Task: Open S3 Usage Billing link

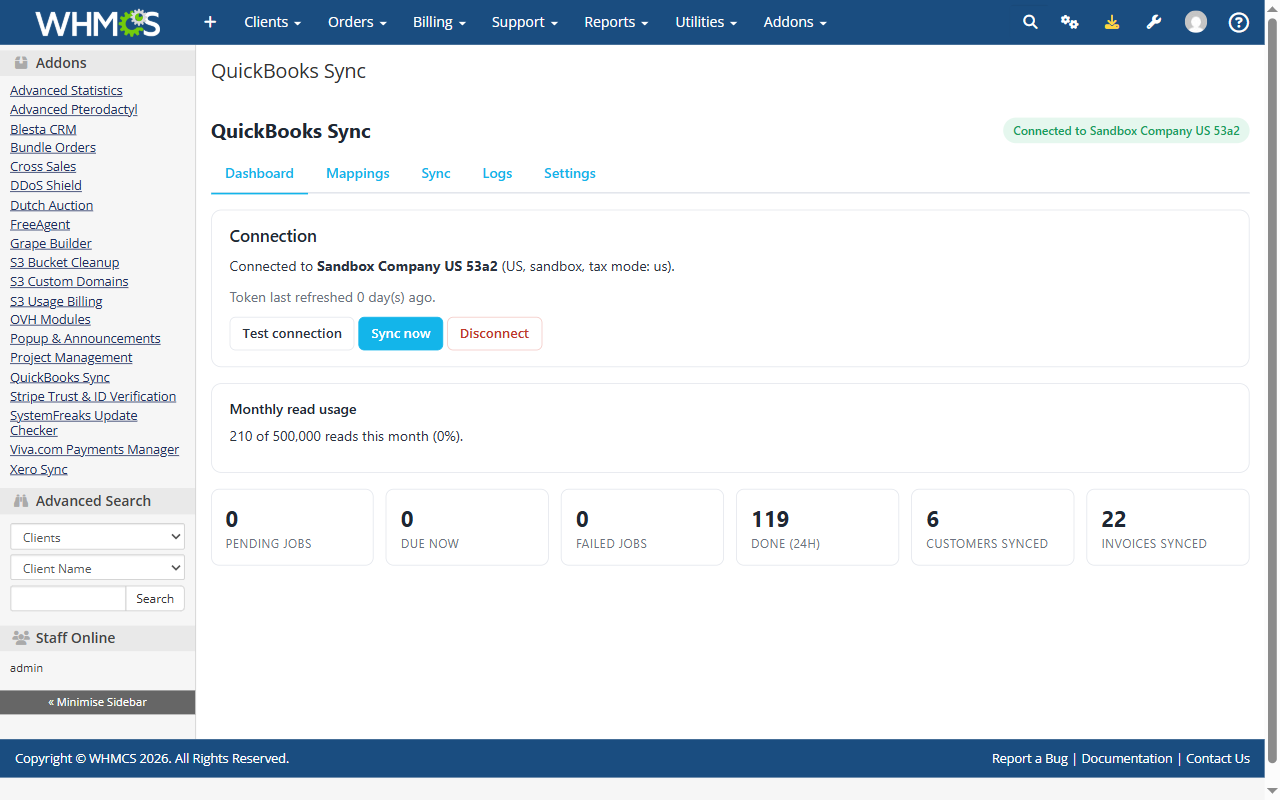Action: coord(56,301)
